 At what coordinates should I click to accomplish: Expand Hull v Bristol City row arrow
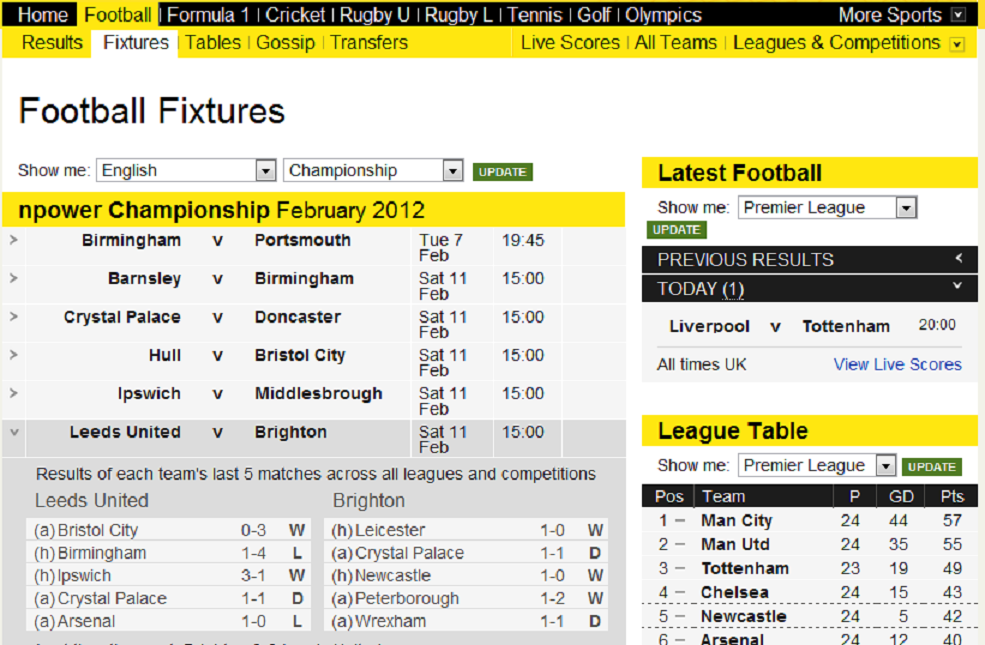(14, 354)
